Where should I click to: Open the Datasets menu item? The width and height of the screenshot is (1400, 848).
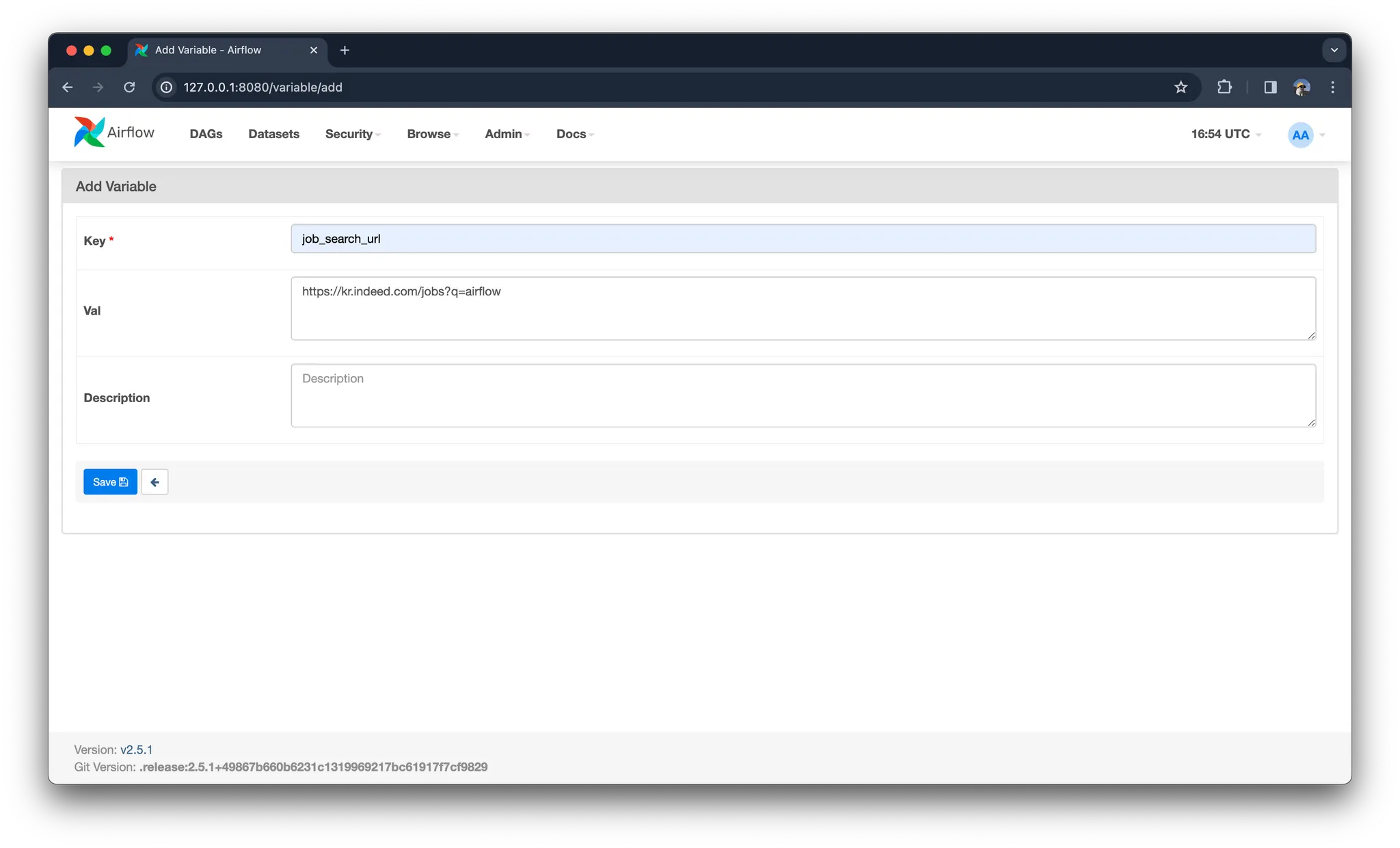(x=273, y=134)
